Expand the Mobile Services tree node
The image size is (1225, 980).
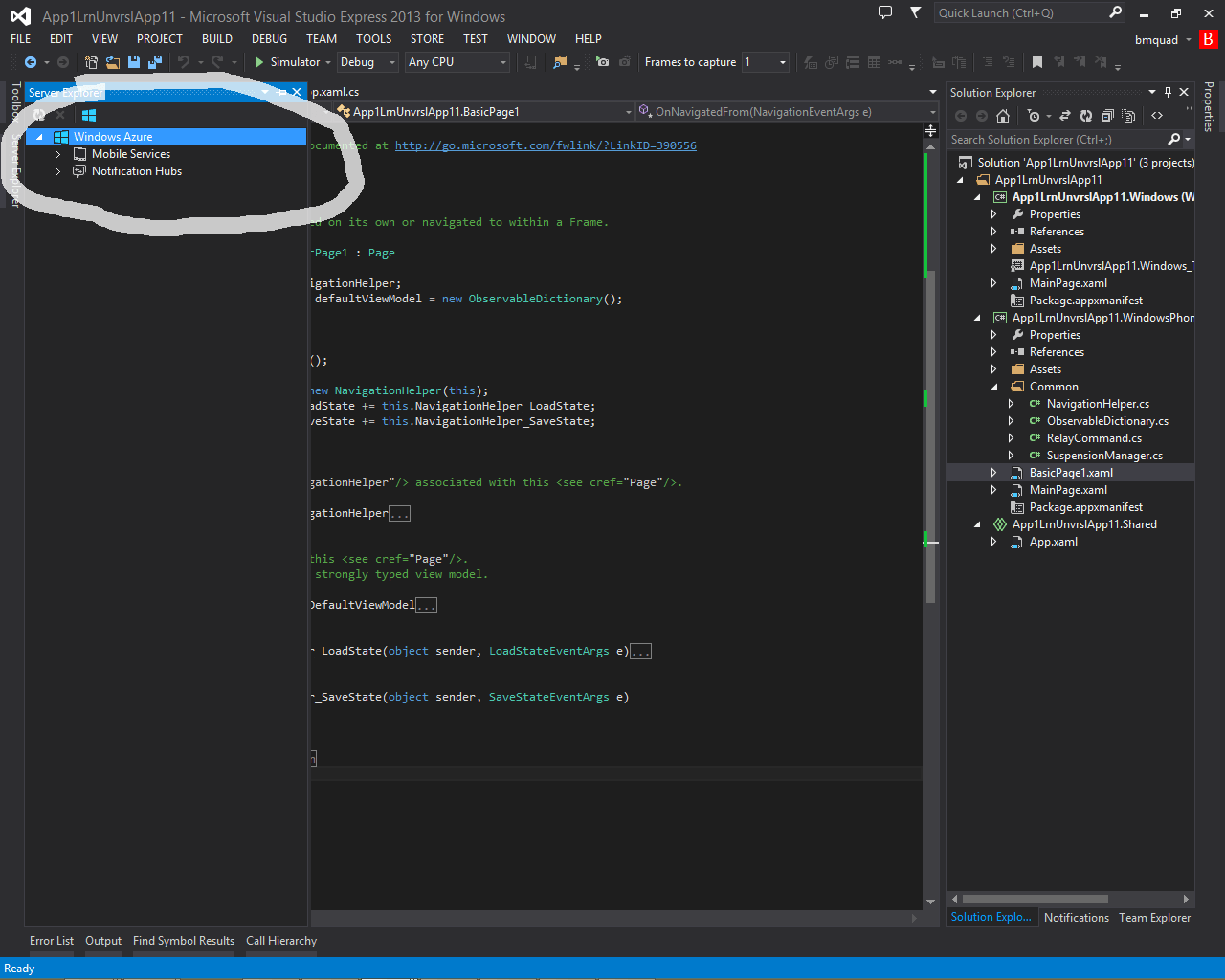point(56,154)
